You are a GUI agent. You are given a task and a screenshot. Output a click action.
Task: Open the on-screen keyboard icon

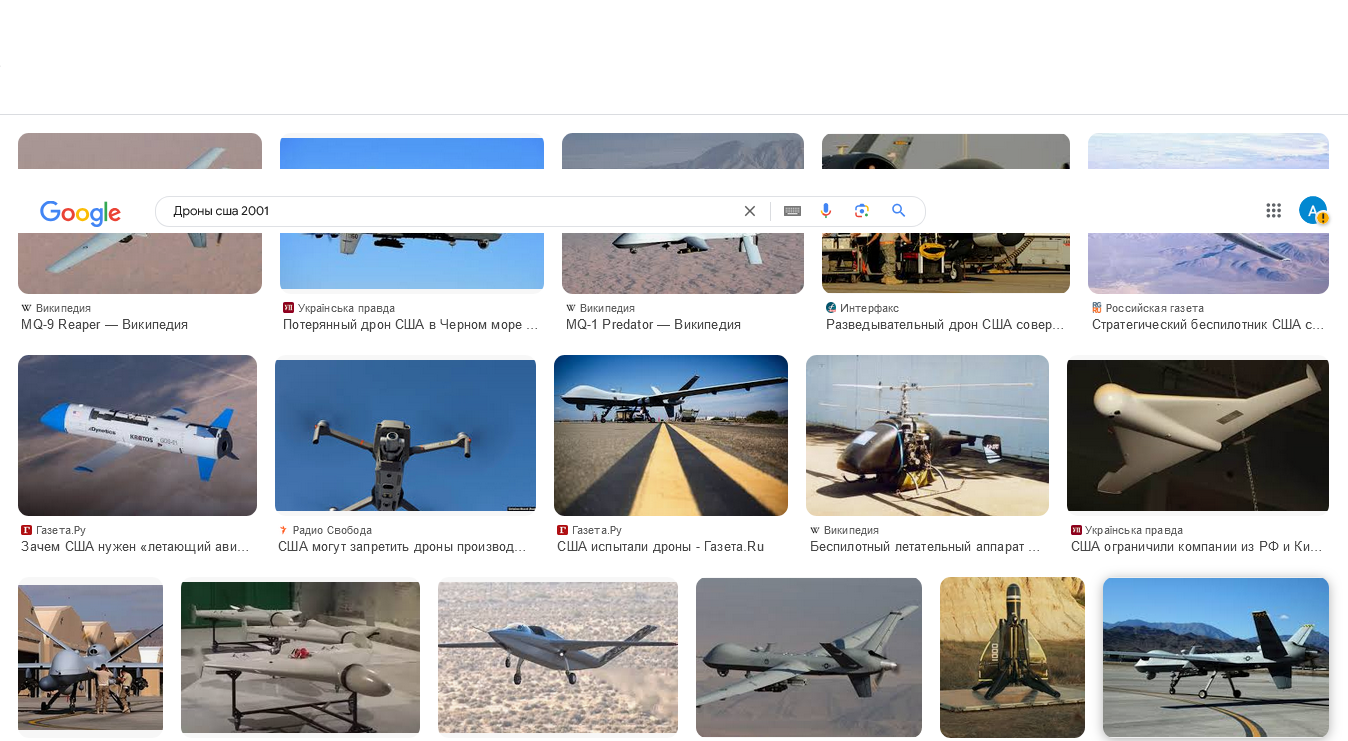(792, 211)
